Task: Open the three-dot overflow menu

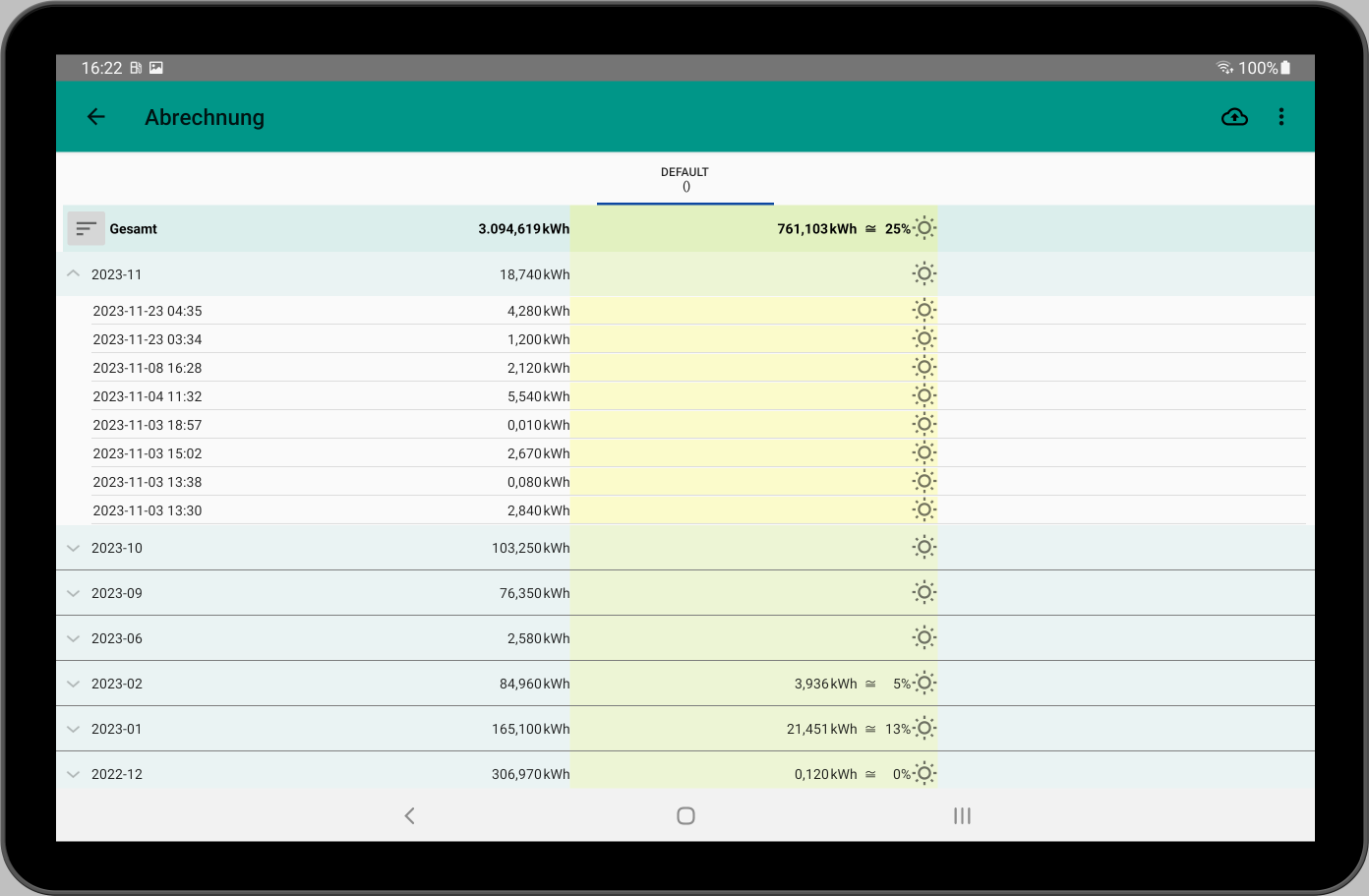Action: coord(1281,117)
